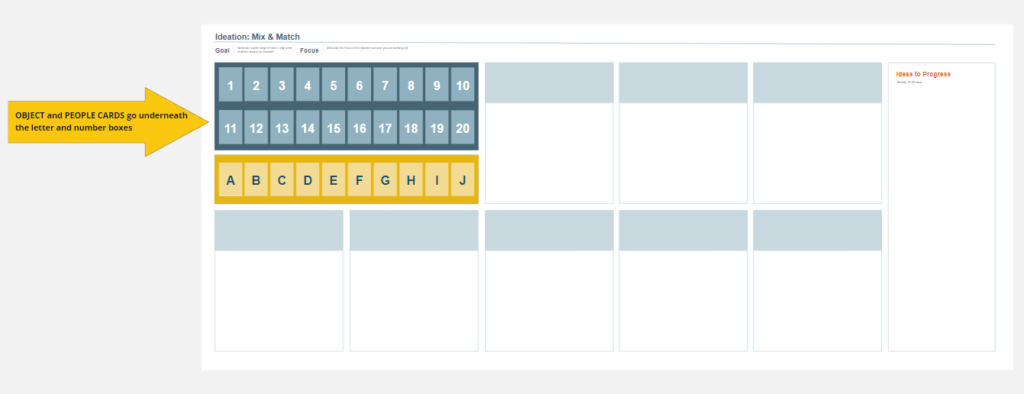Image resolution: width=1024 pixels, height=394 pixels.
Task: Select the number 15 card box
Action: coord(334,127)
